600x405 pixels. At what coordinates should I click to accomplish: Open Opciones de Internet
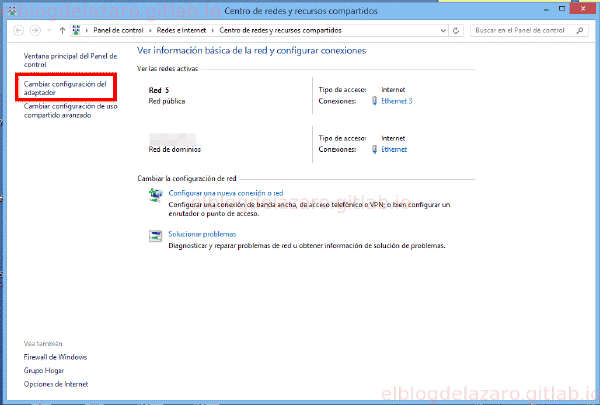coord(56,384)
